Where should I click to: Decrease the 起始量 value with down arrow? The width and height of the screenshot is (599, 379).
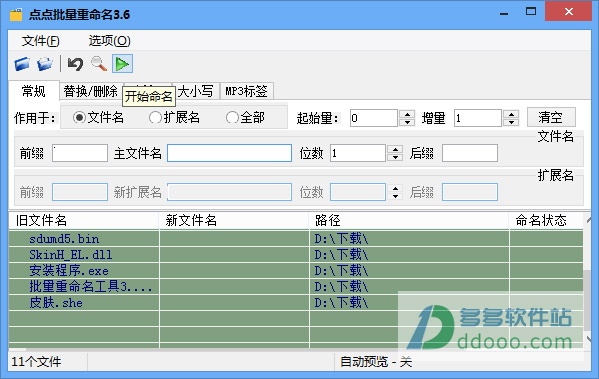pyautogui.click(x=407, y=122)
